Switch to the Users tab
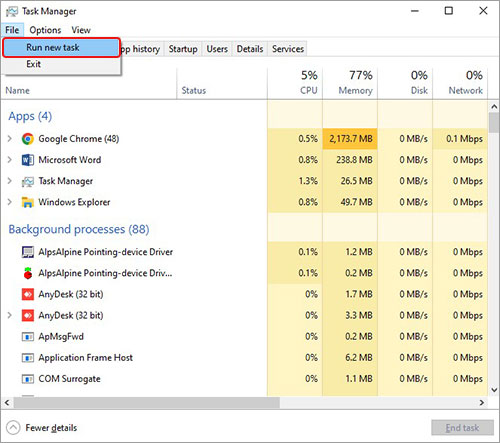The width and height of the screenshot is (500, 443). coord(217,49)
